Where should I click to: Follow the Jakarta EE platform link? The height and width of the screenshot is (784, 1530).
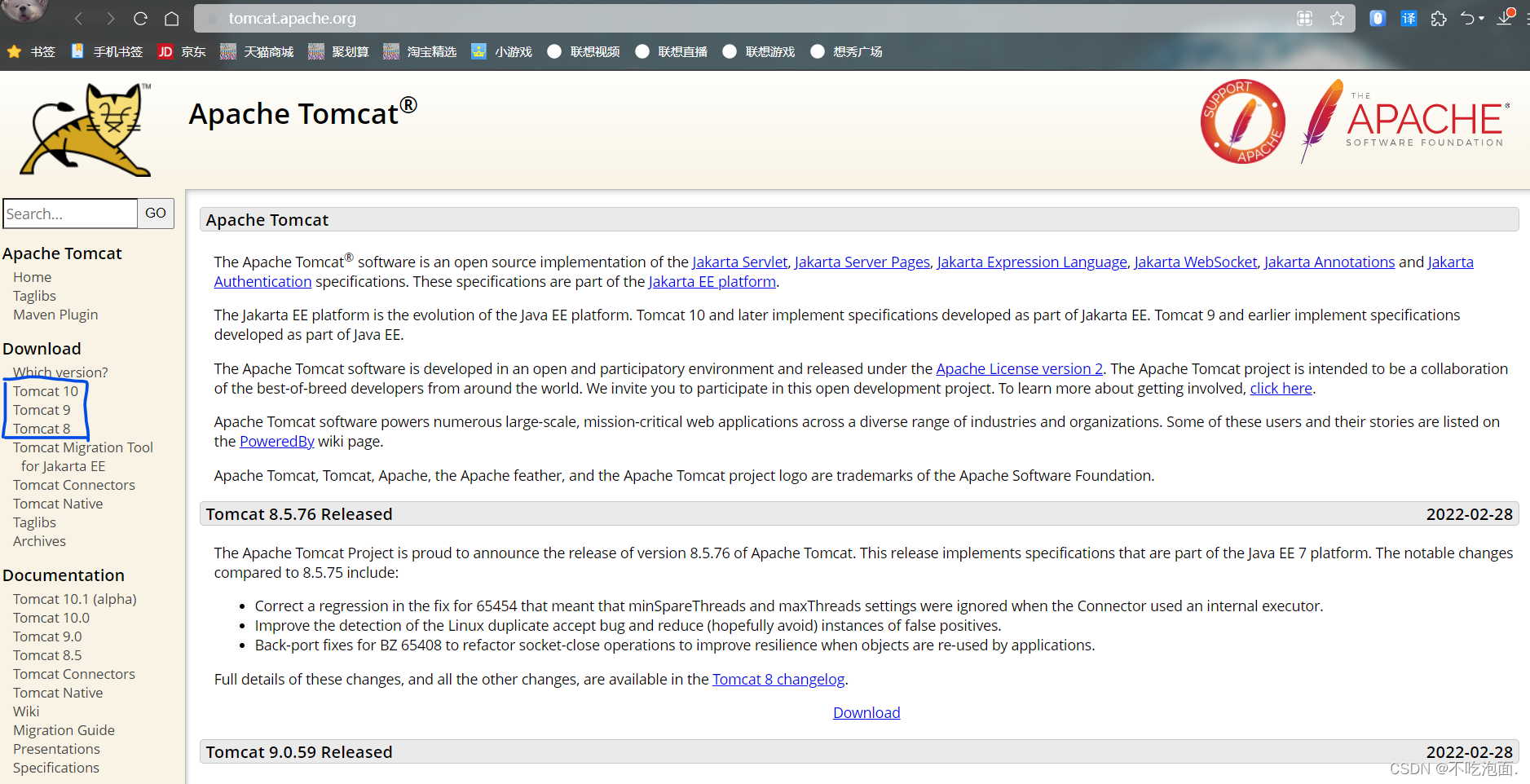712,281
